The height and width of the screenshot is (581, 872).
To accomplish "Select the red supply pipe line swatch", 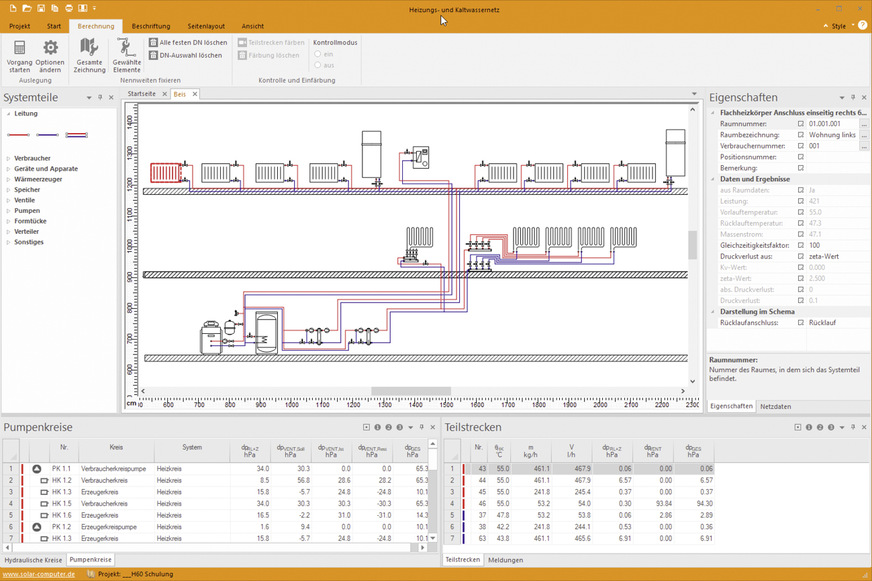I will click(x=17, y=134).
